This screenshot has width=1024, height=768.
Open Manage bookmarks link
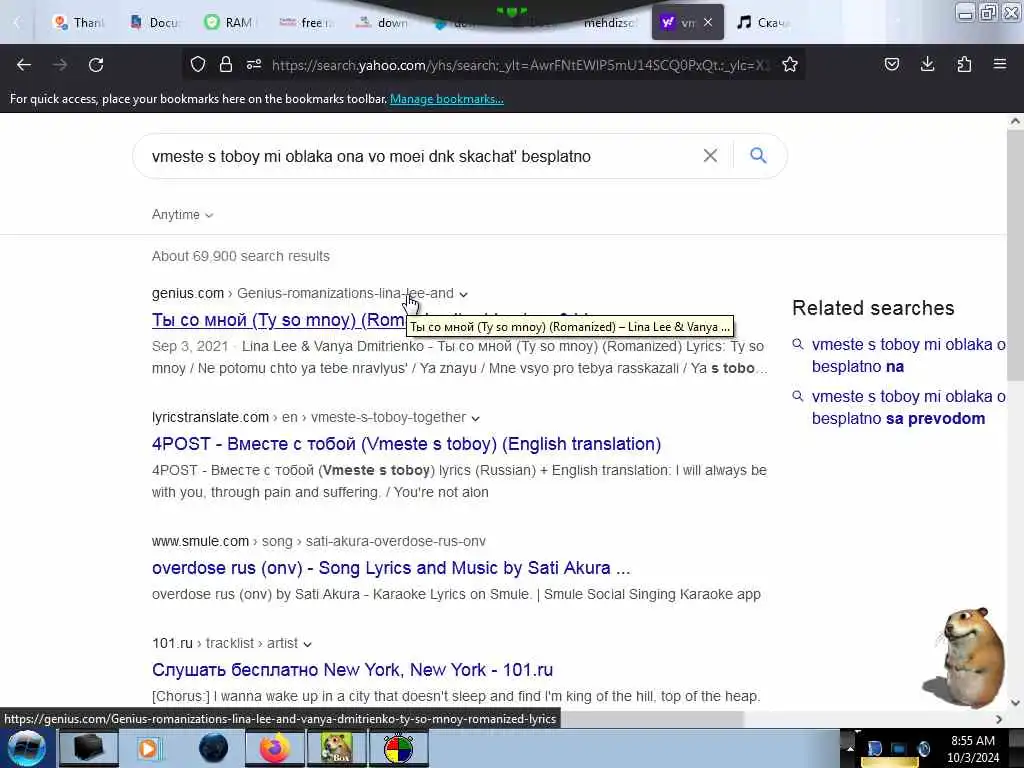(x=447, y=99)
